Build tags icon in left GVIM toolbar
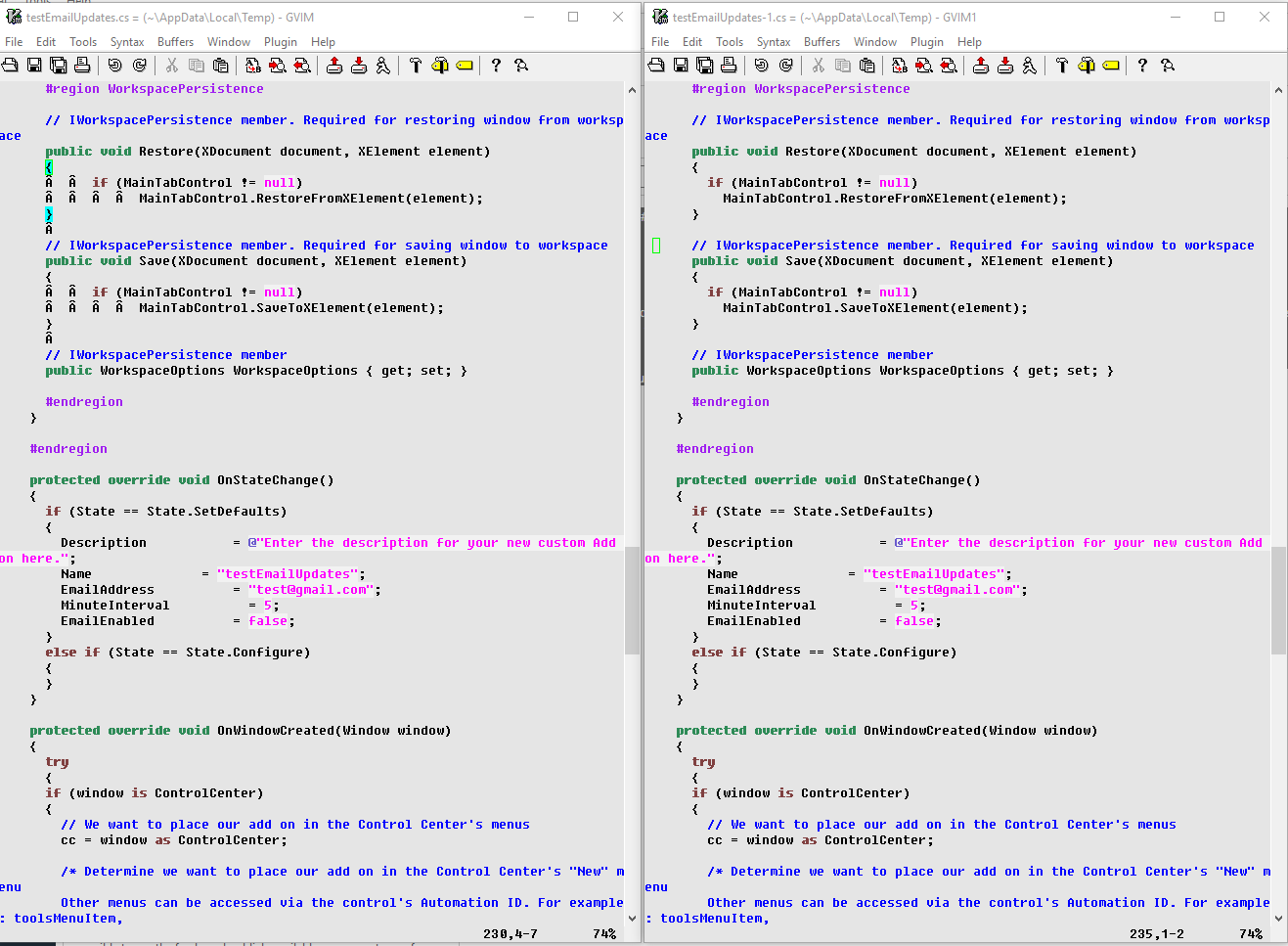 pyautogui.click(x=440, y=66)
